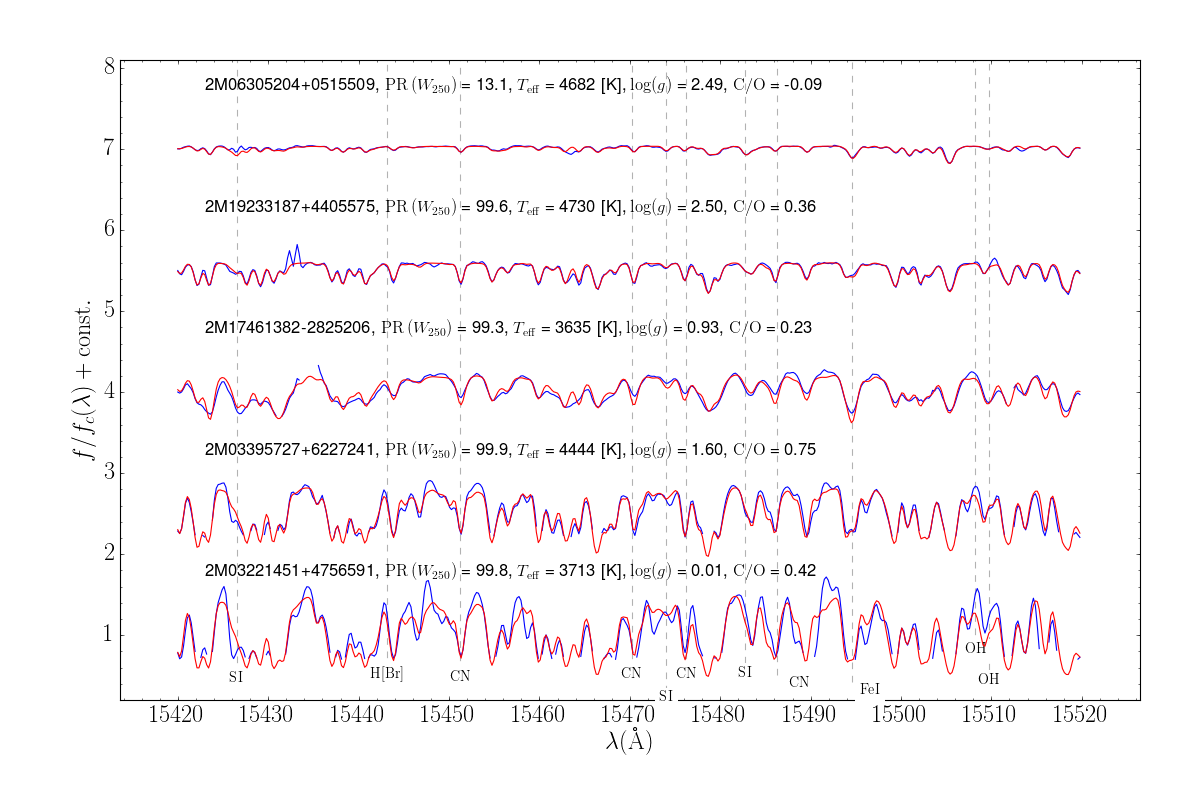
Task: Click the C/O = -0.09 value
Action: pyautogui.click(x=778, y=85)
